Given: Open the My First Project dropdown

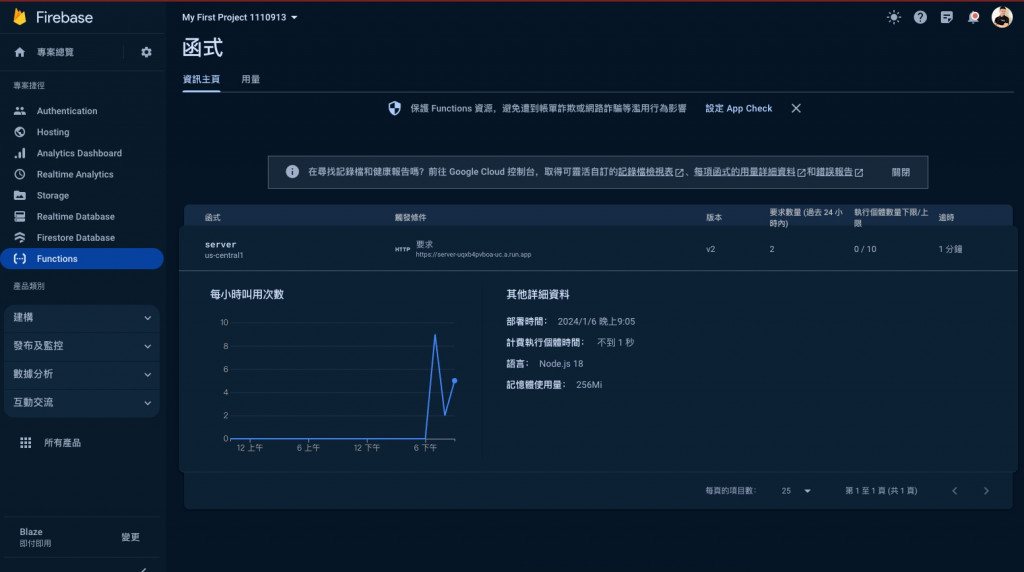Looking at the screenshot, I should point(240,18).
